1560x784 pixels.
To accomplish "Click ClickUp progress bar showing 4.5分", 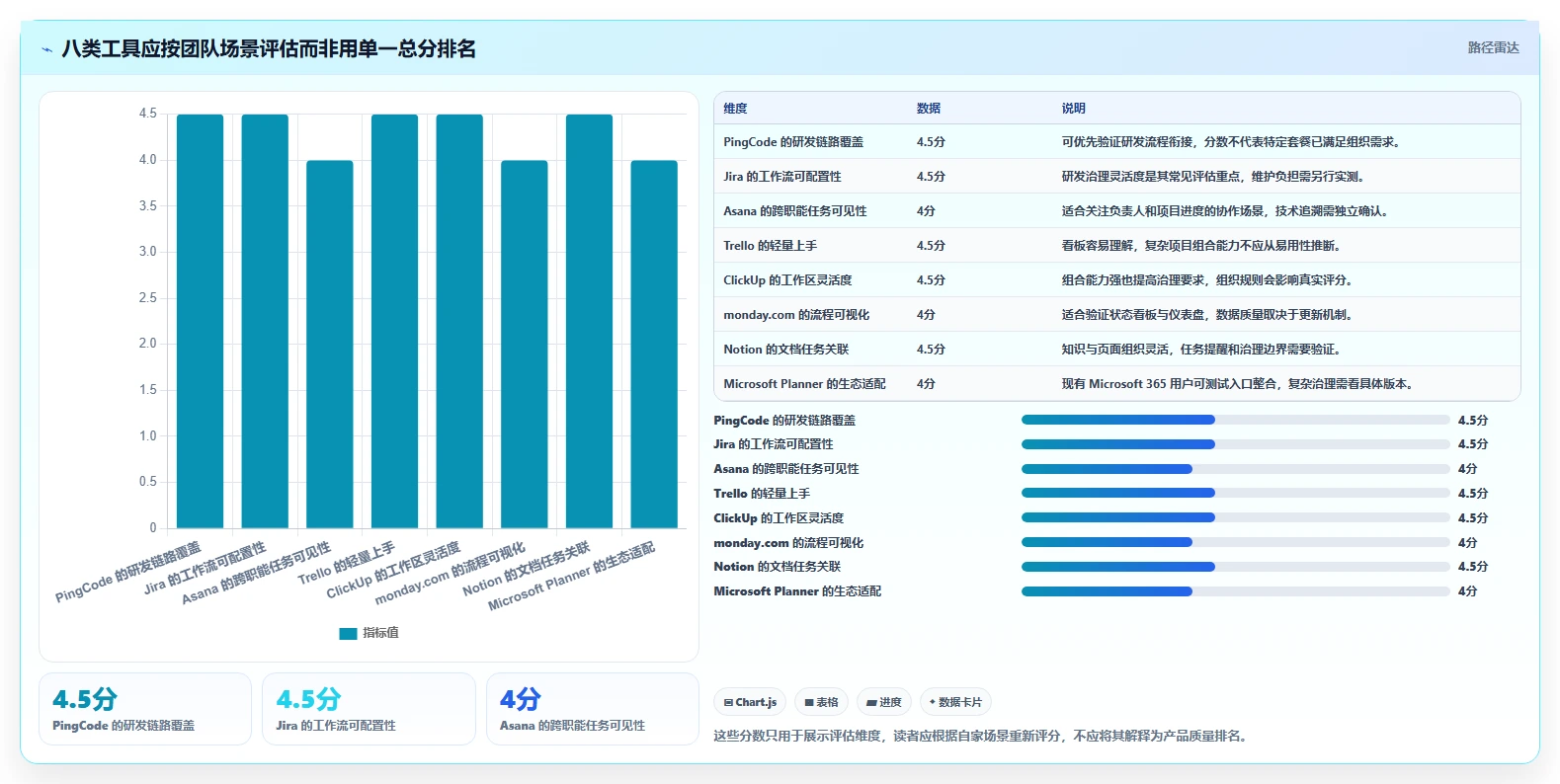I will [x=1235, y=517].
